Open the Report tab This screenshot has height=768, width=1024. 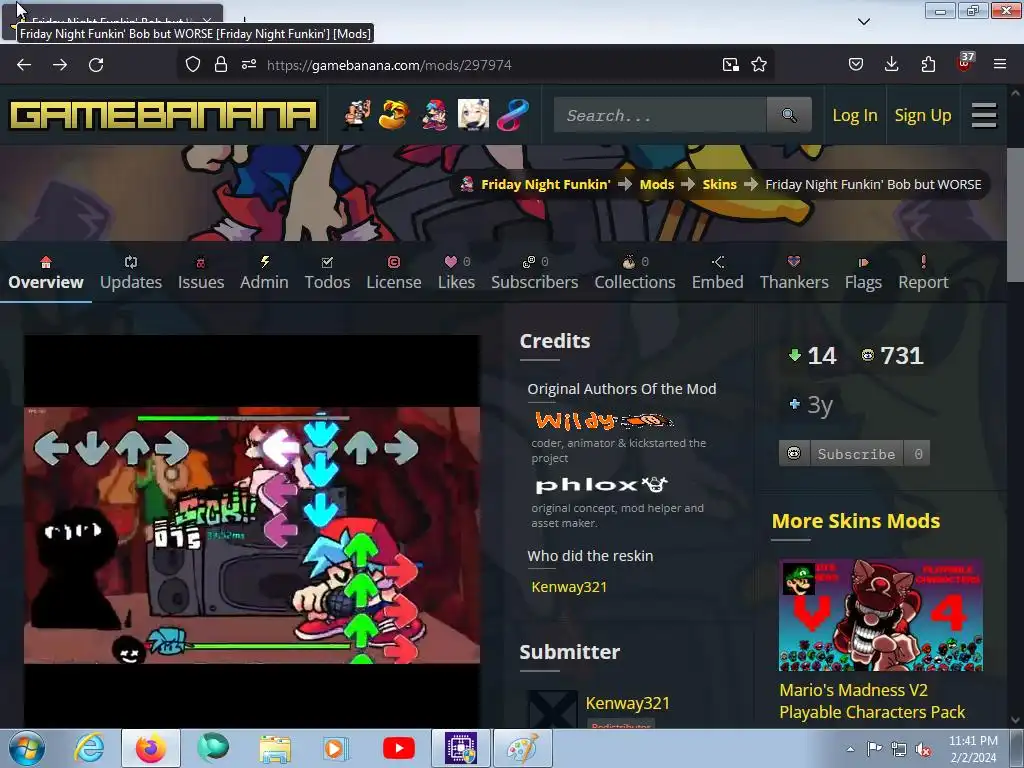point(923,274)
